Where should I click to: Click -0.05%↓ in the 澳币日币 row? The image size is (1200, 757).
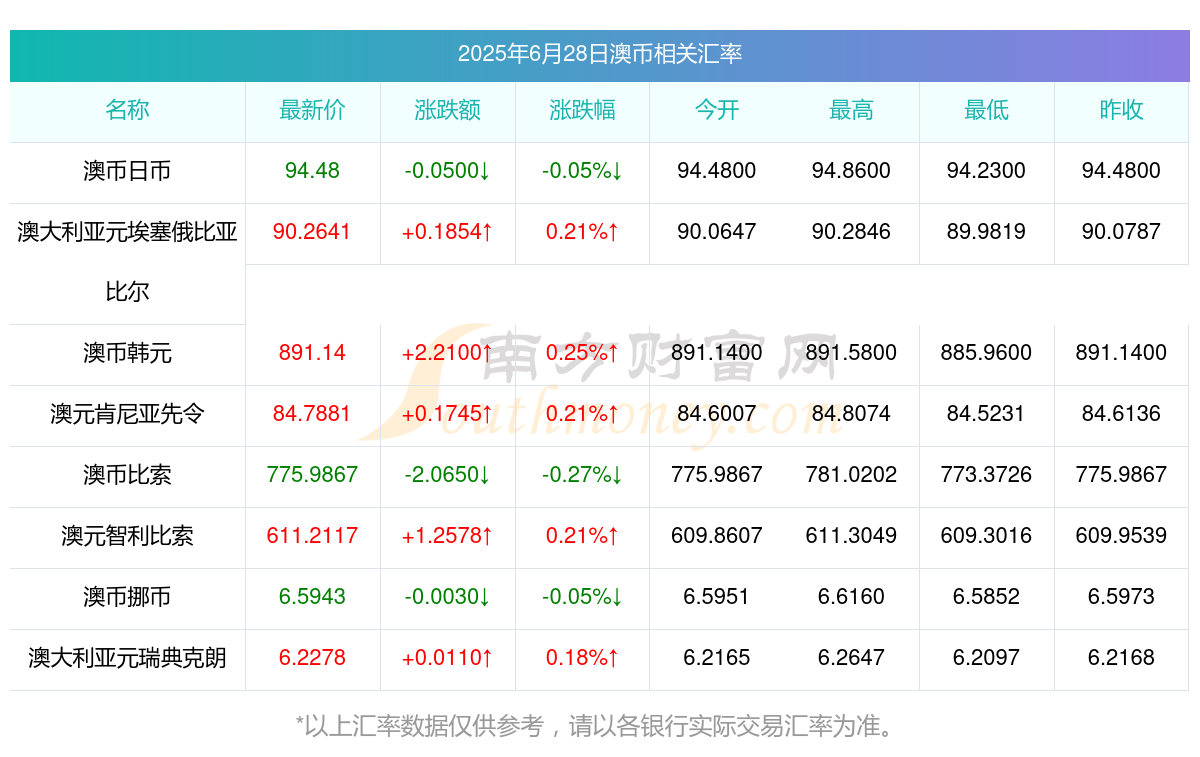point(582,171)
